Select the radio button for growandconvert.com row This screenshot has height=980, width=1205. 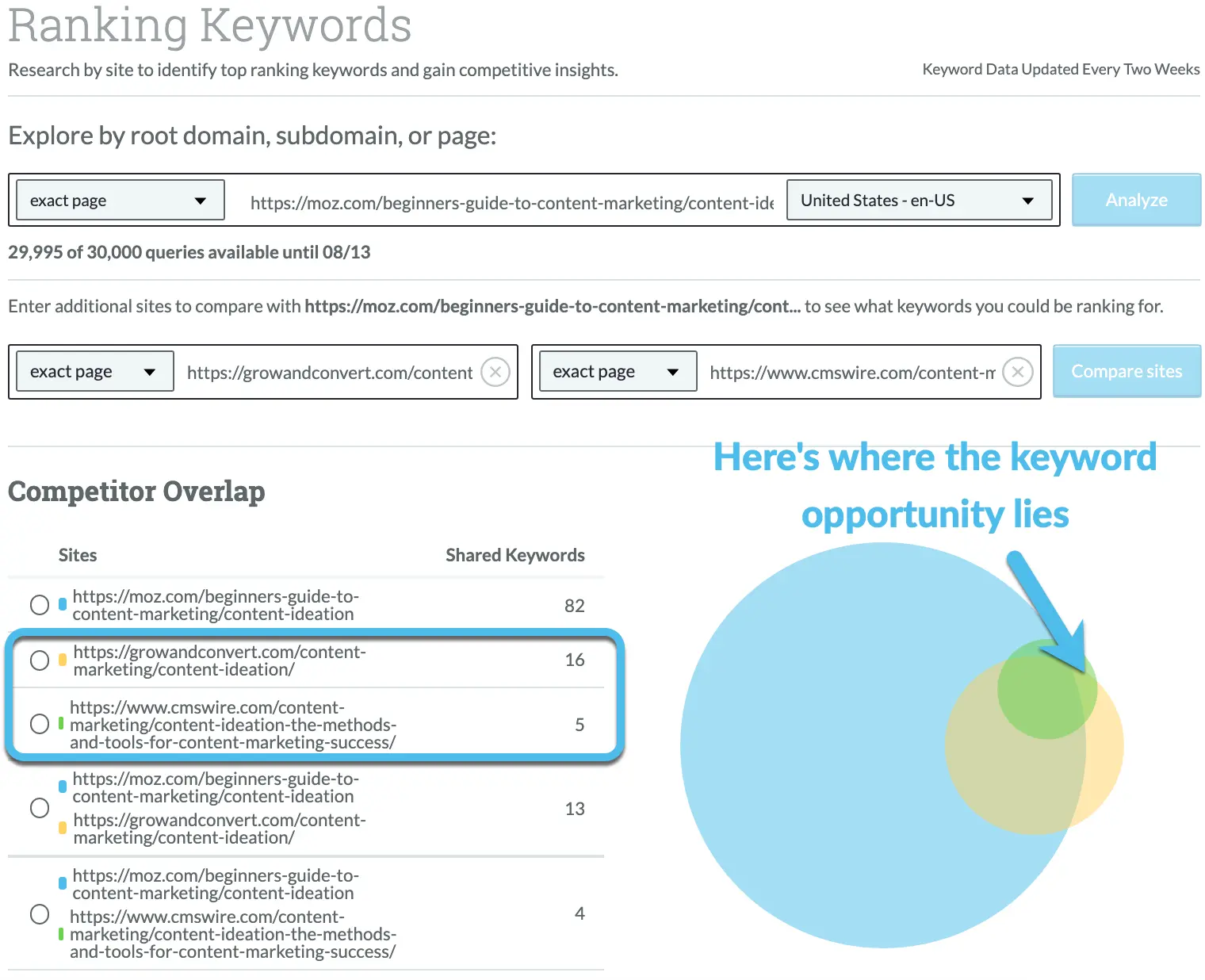coord(40,660)
